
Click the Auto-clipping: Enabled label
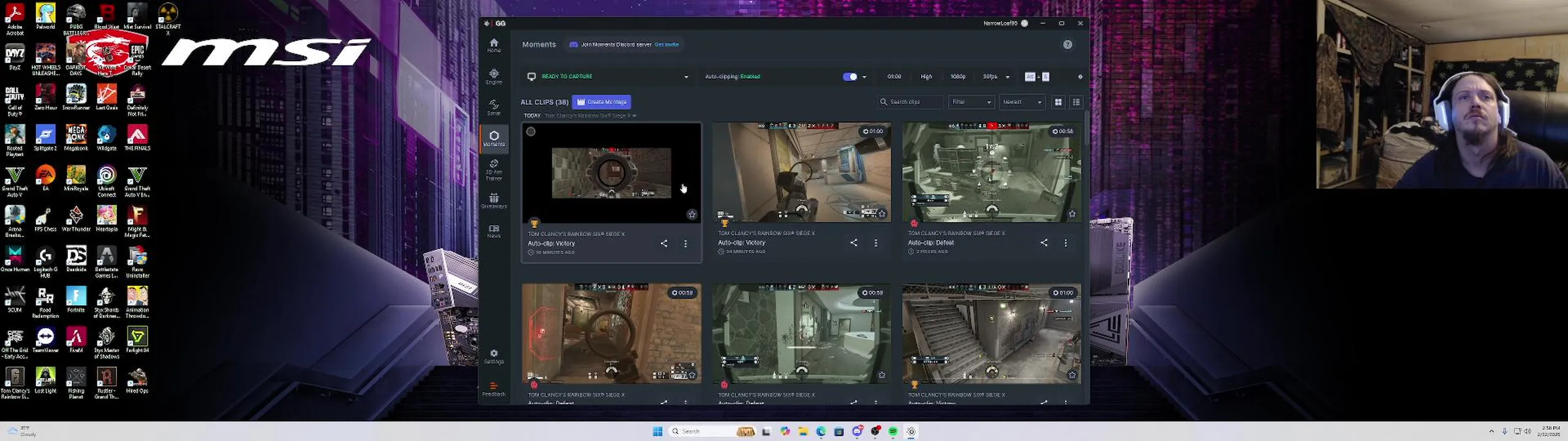point(733,77)
